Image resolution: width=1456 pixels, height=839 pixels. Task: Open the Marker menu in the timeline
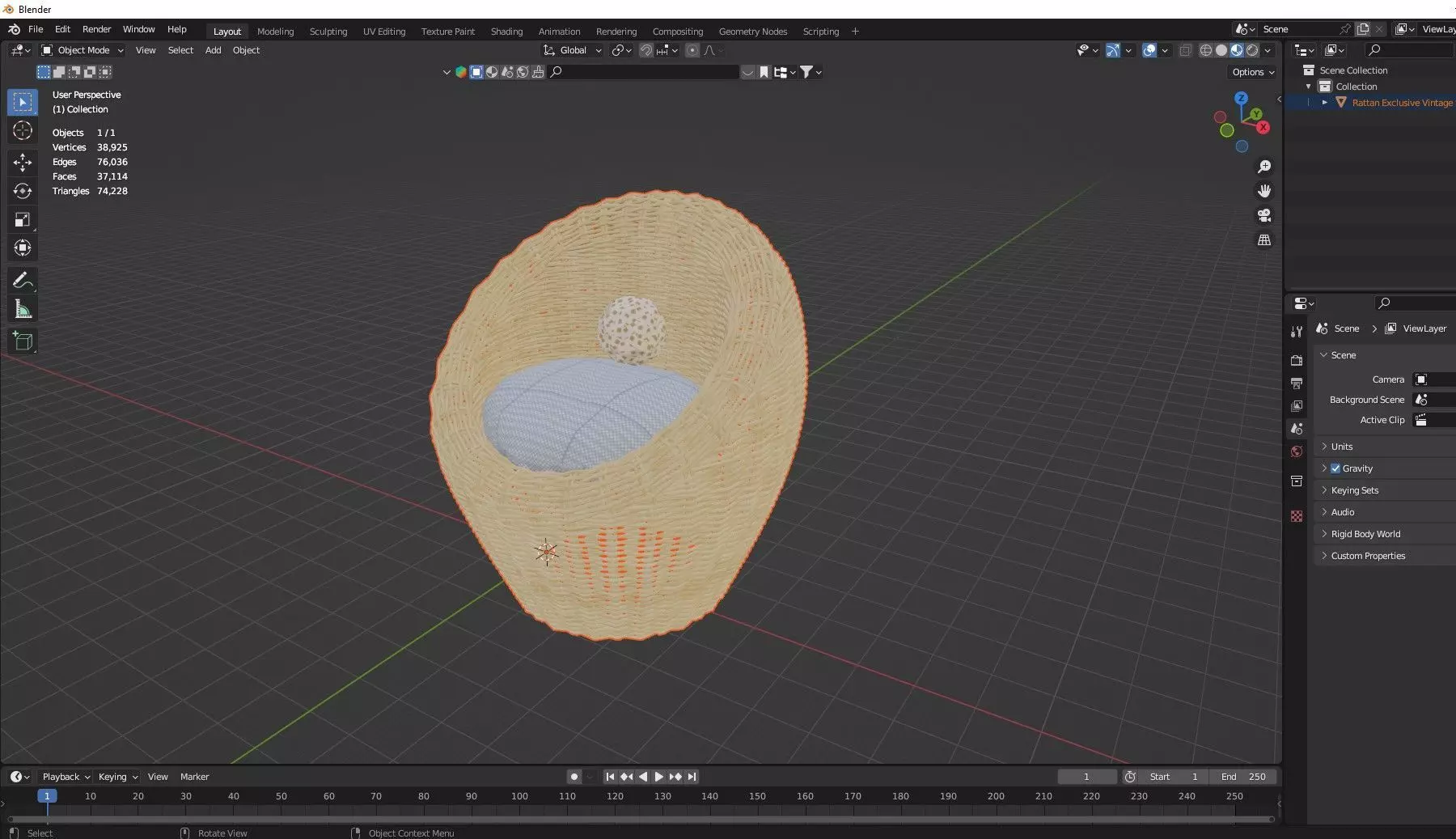[x=194, y=777]
